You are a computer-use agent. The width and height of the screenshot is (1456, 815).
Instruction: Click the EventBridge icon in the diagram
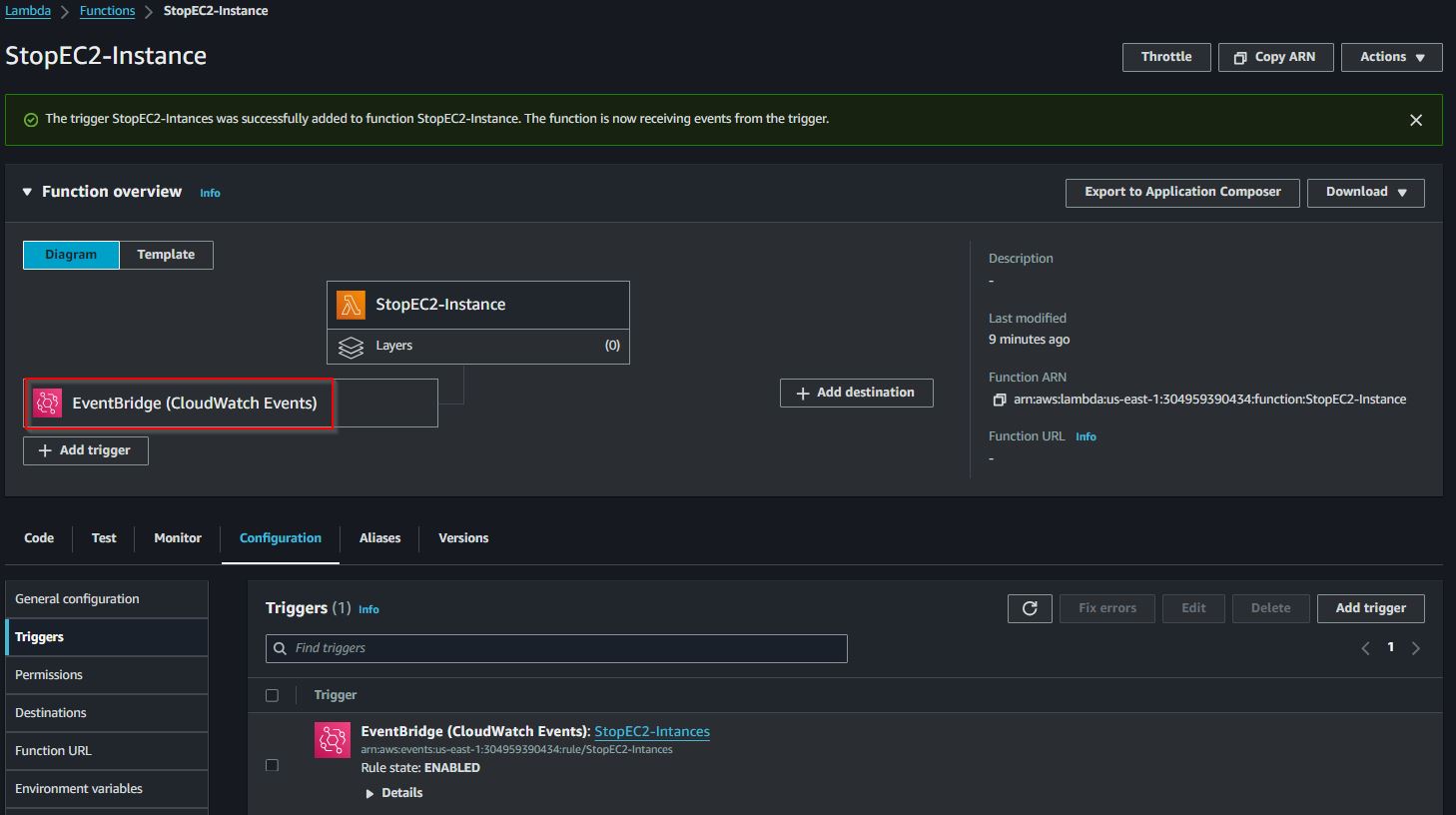48,403
